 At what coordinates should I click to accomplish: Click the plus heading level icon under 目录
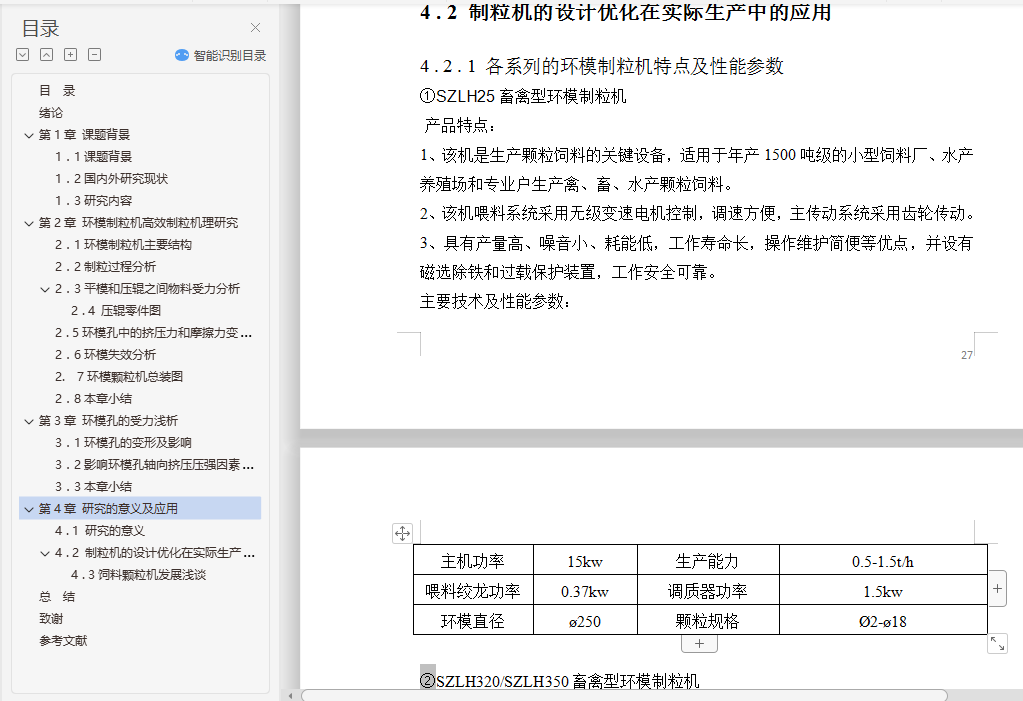click(70, 55)
